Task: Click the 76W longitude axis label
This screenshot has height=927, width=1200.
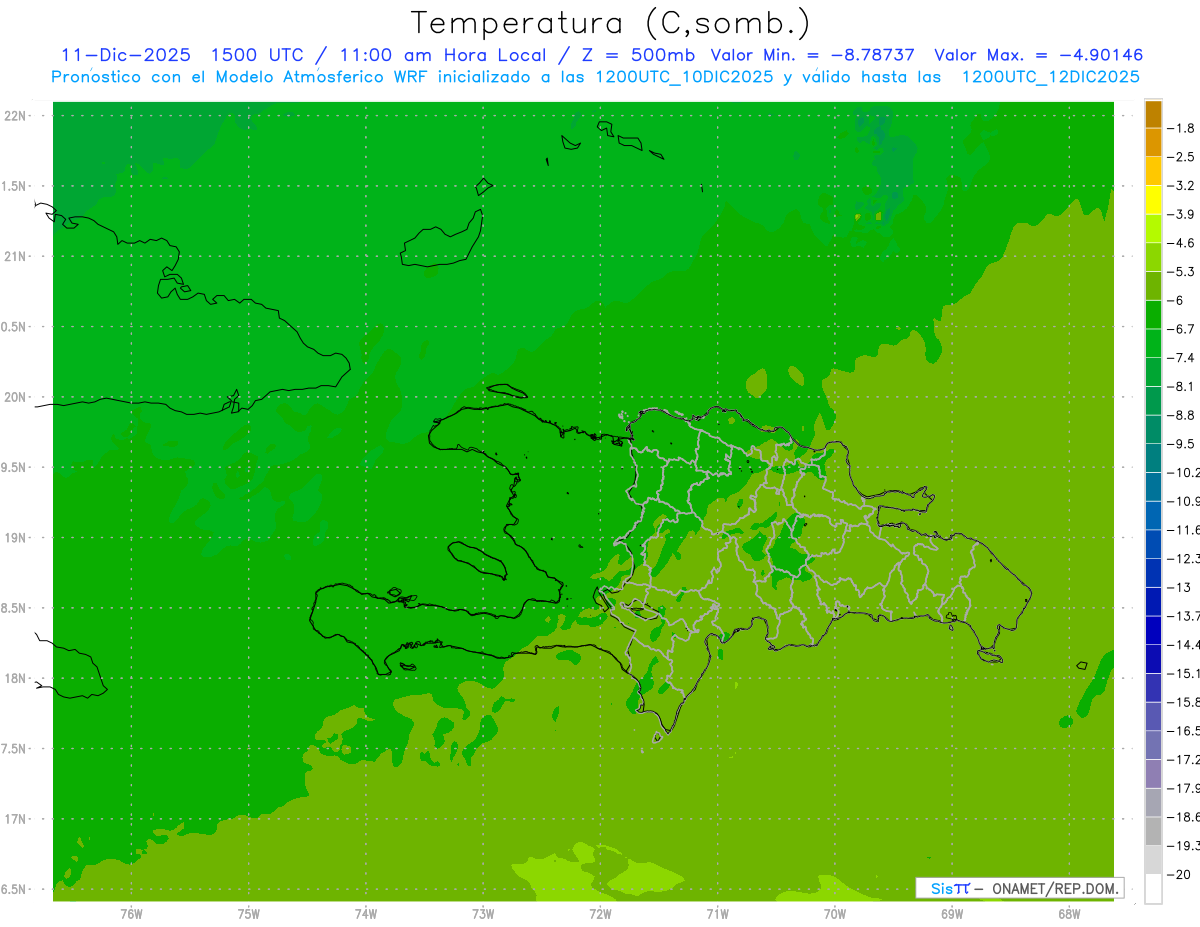Action: [x=131, y=914]
